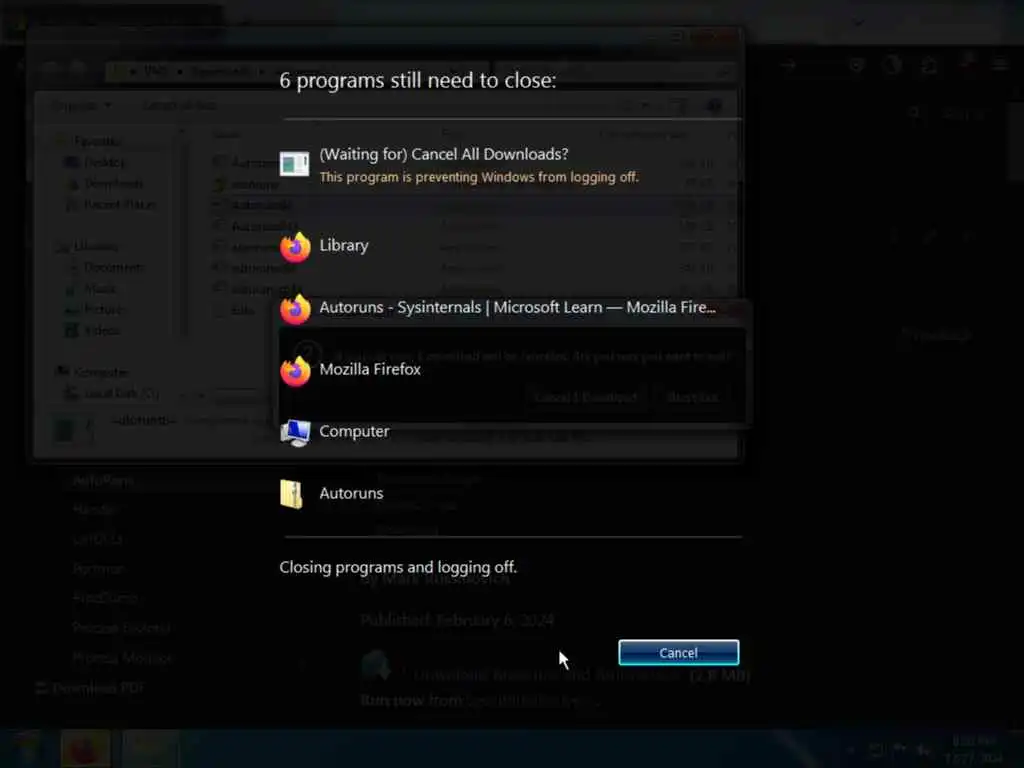Select the Firefox icon beside Library
Viewport: 1024px width, 768px height.
pos(295,247)
